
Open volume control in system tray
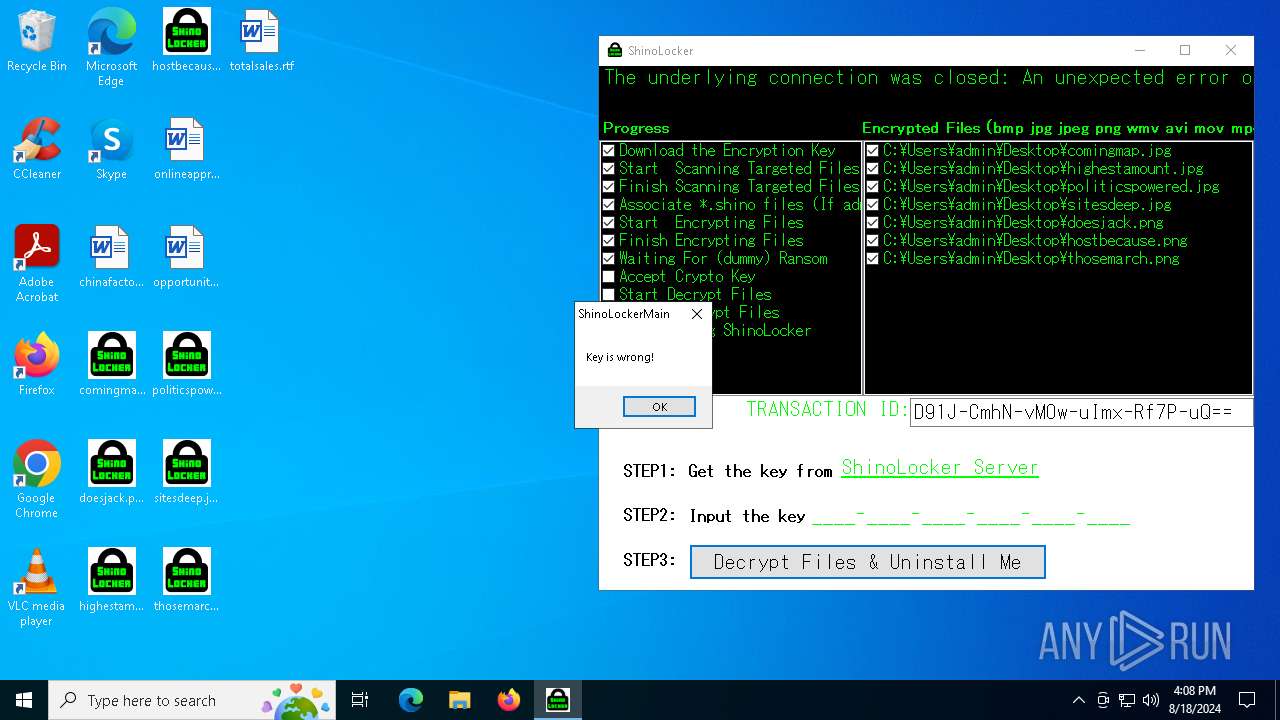[1151, 700]
